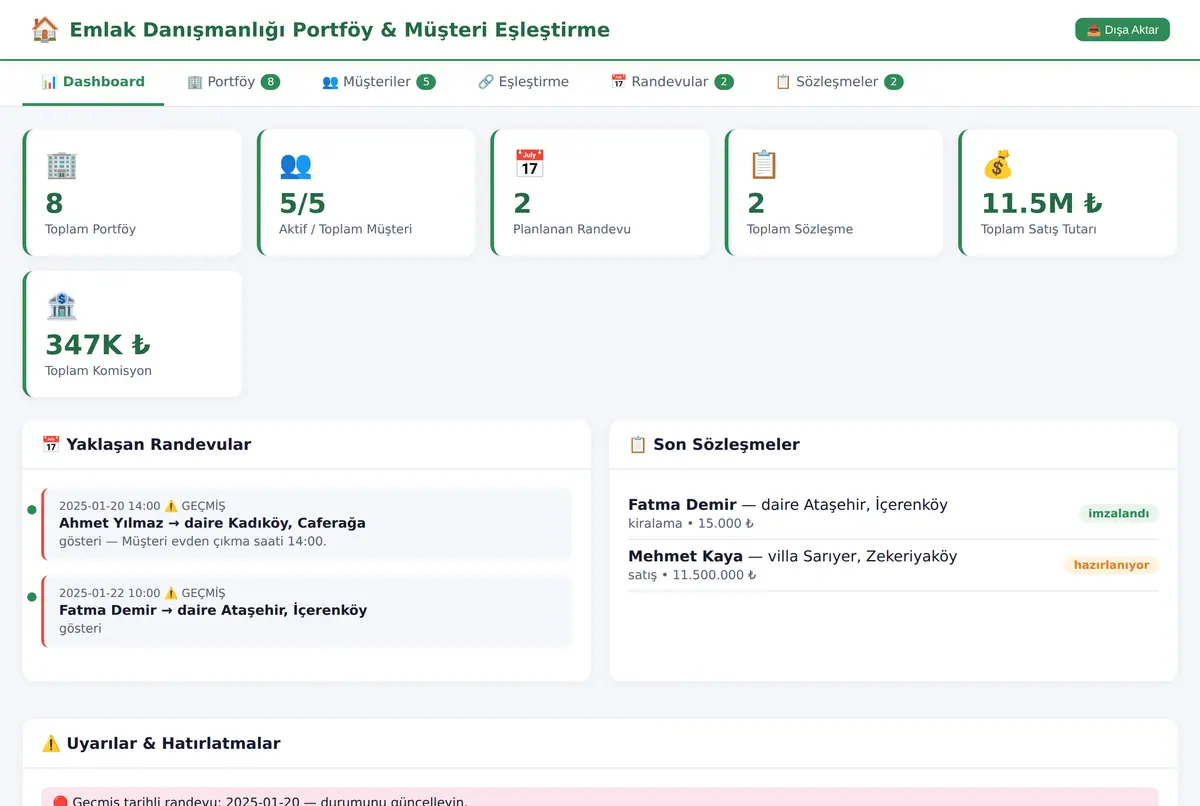The image size is (1200, 806).
Task: Click the warning icon on 2025-01-20 appointment
Action: coord(171,506)
